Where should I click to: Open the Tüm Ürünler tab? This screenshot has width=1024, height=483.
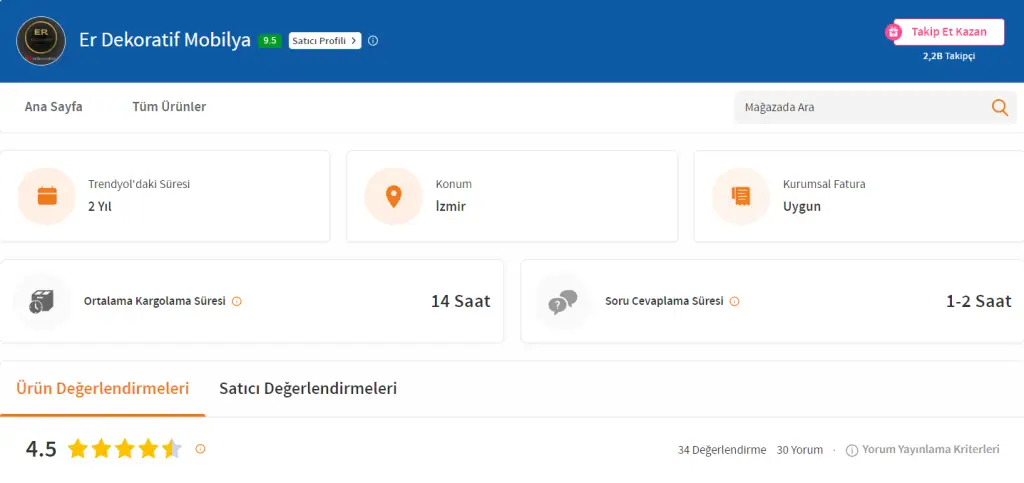pos(169,107)
